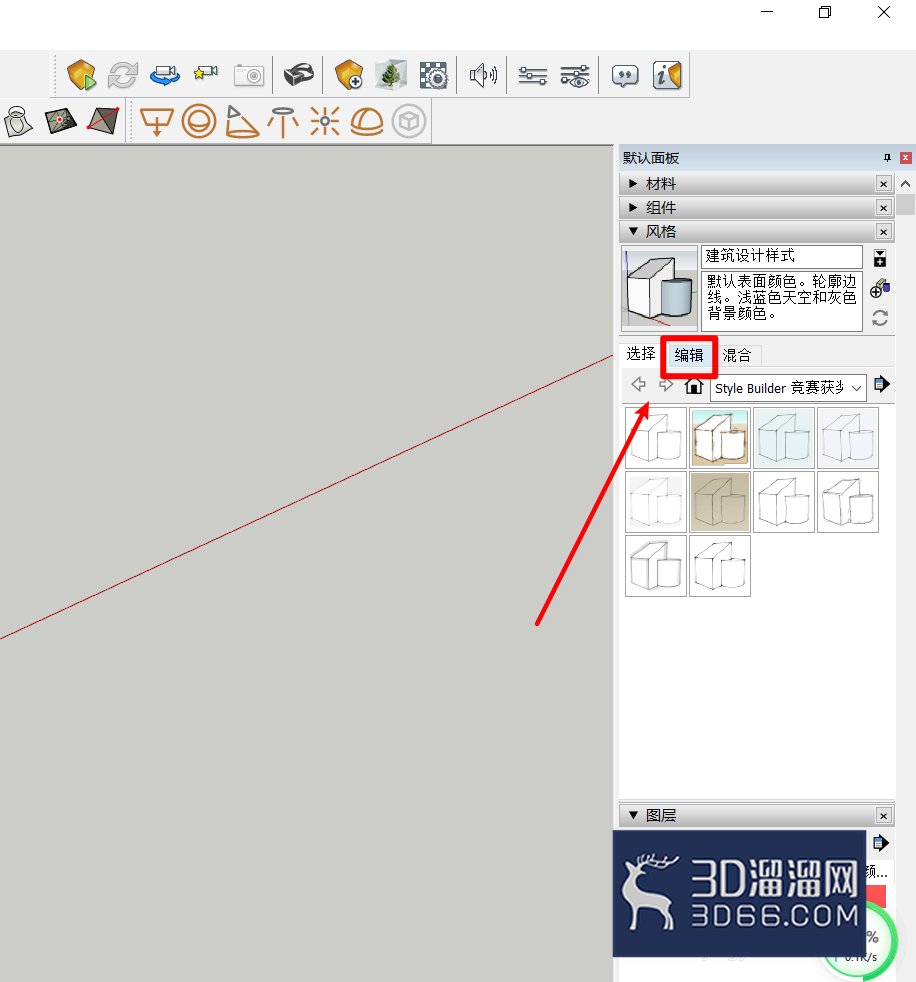
Task: Select the third style thumbnail in second row
Action: [784, 502]
